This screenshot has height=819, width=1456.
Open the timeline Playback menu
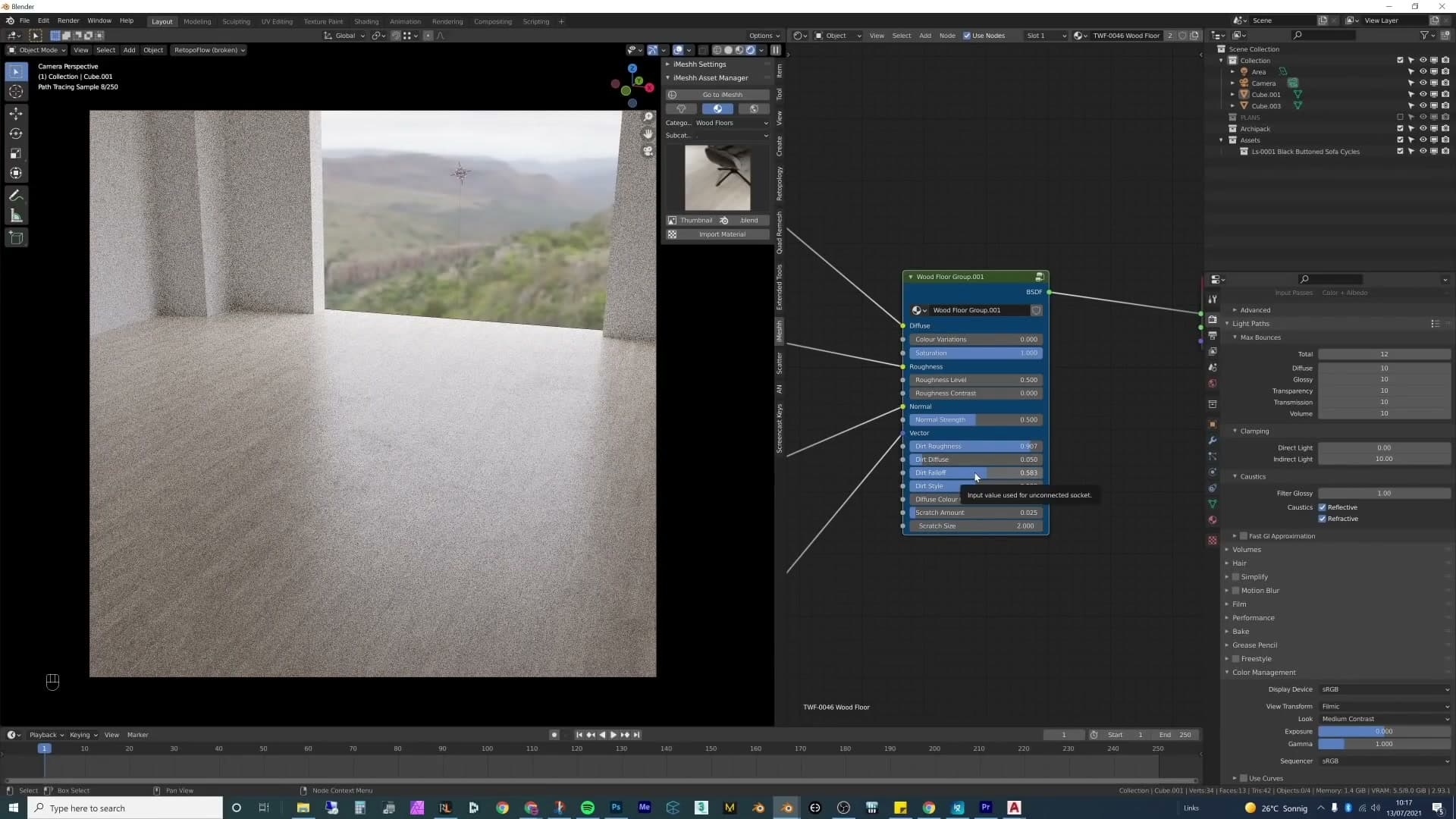click(x=45, y=735)
